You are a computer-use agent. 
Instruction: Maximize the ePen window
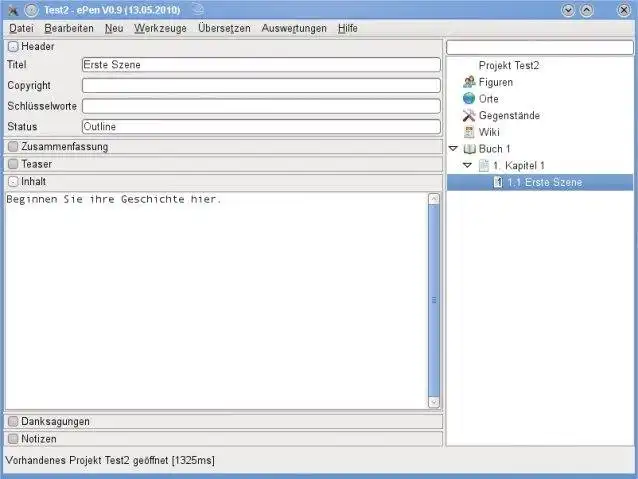587,10
